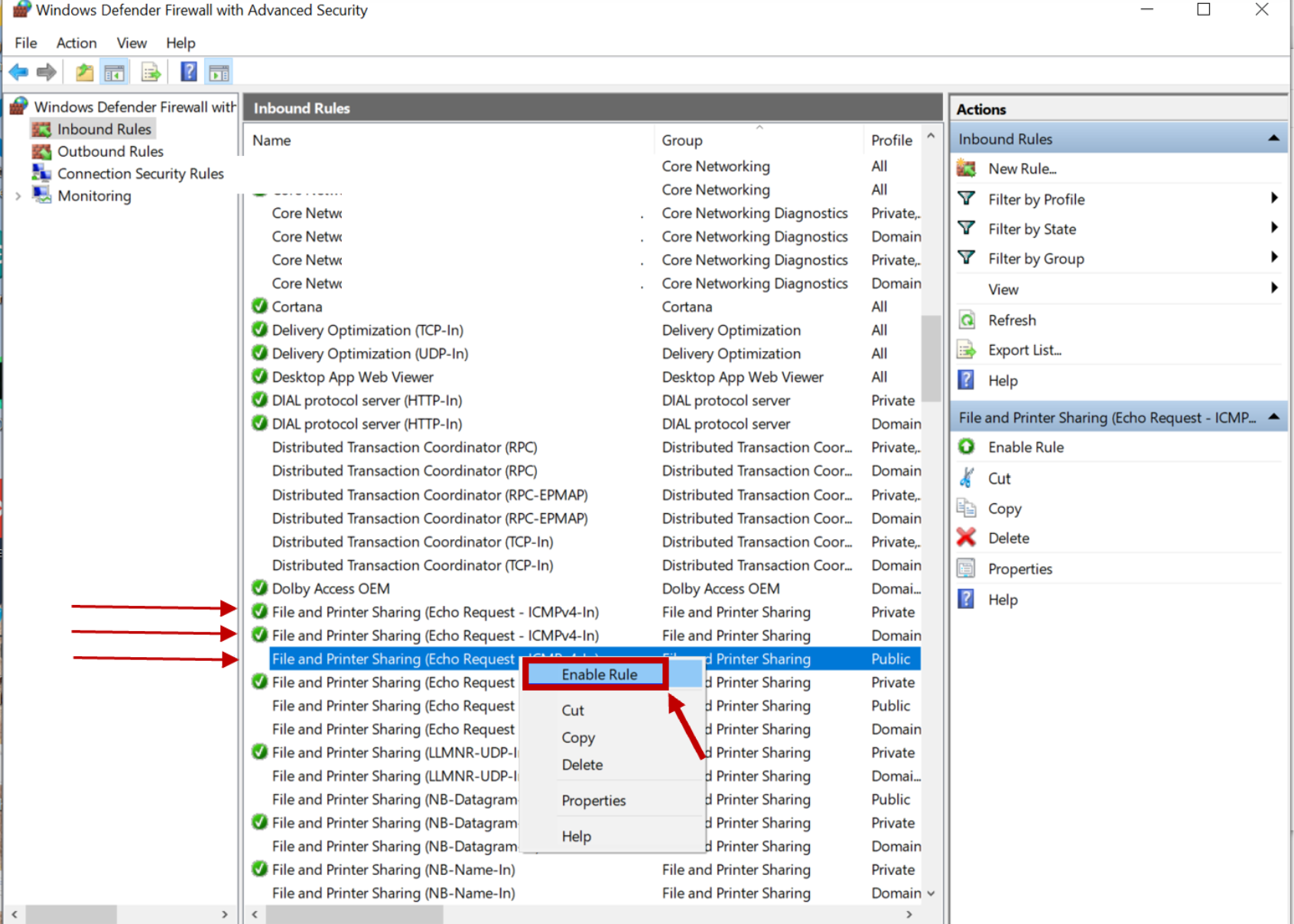Click the Refresh icon in Actions pane
This screenshot has width=1294, height=924.
[967, 320]
